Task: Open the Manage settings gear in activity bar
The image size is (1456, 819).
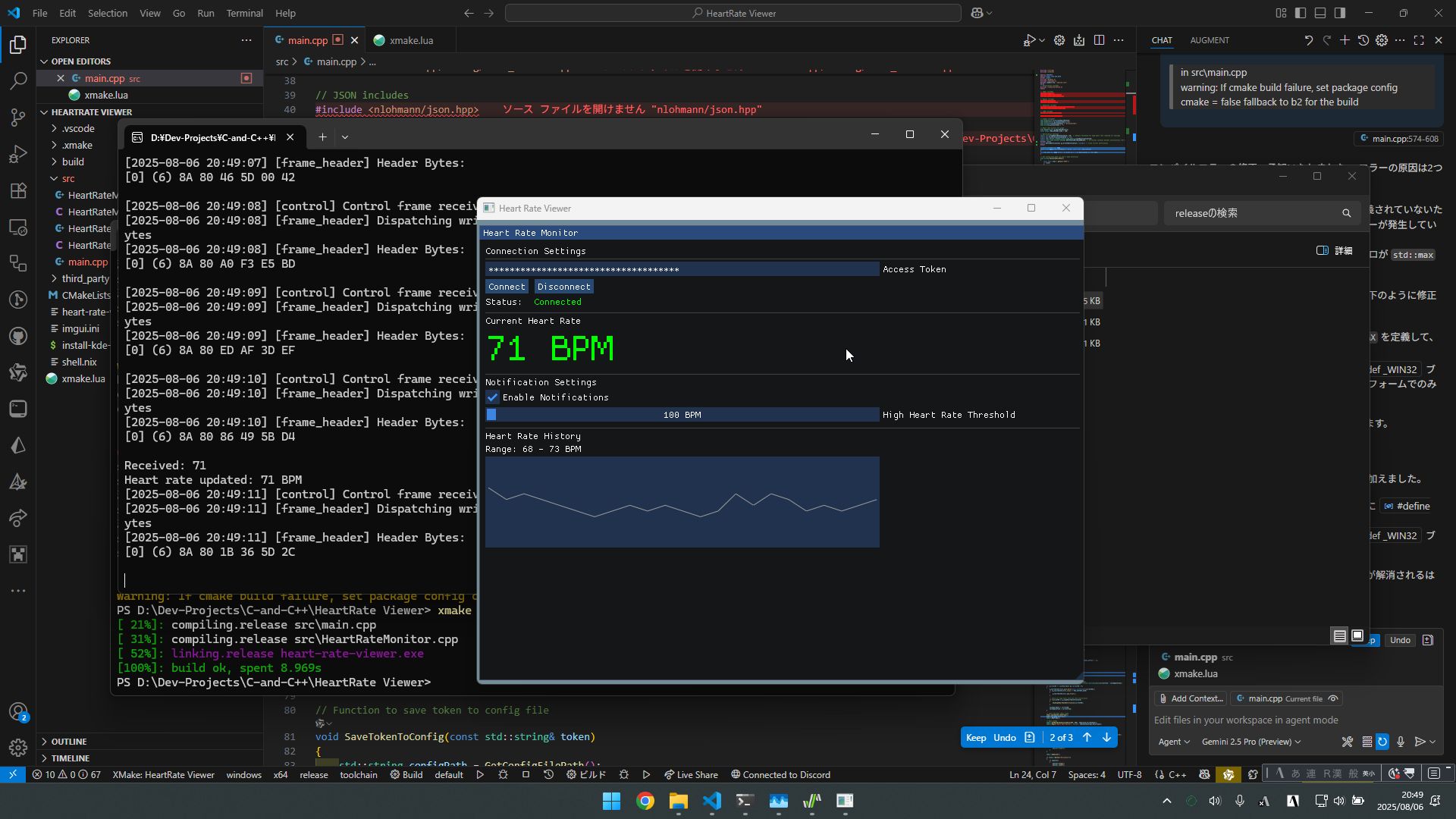Action: (x=18, y=748)
